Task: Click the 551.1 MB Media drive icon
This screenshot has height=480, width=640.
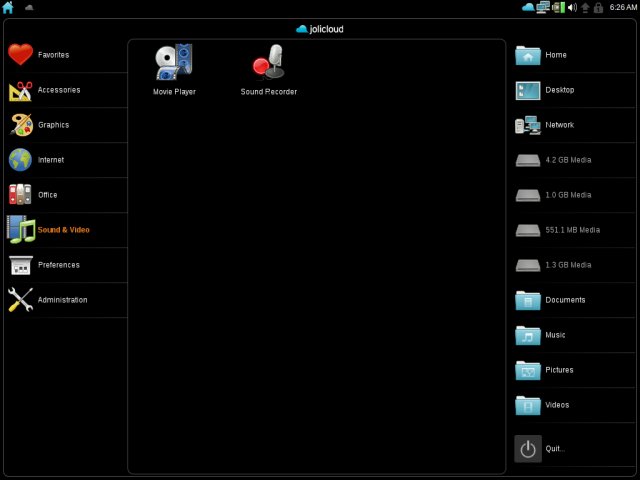Action: [528, 231]
